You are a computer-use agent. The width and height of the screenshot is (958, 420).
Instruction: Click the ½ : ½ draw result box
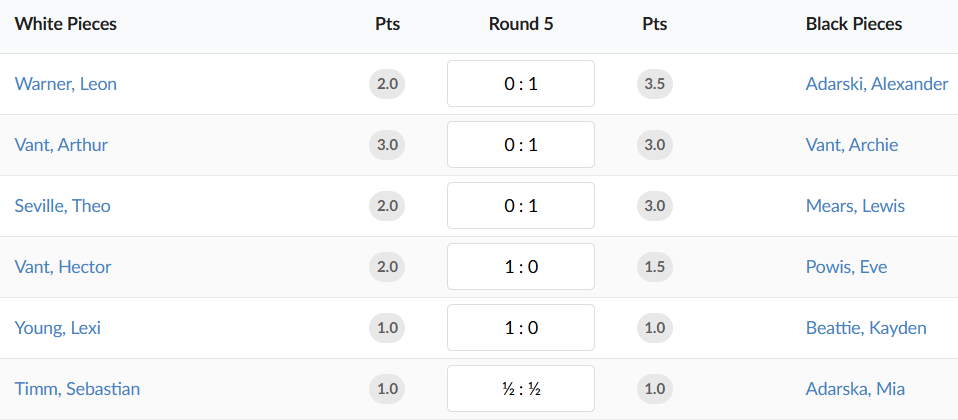click(520, 389)
